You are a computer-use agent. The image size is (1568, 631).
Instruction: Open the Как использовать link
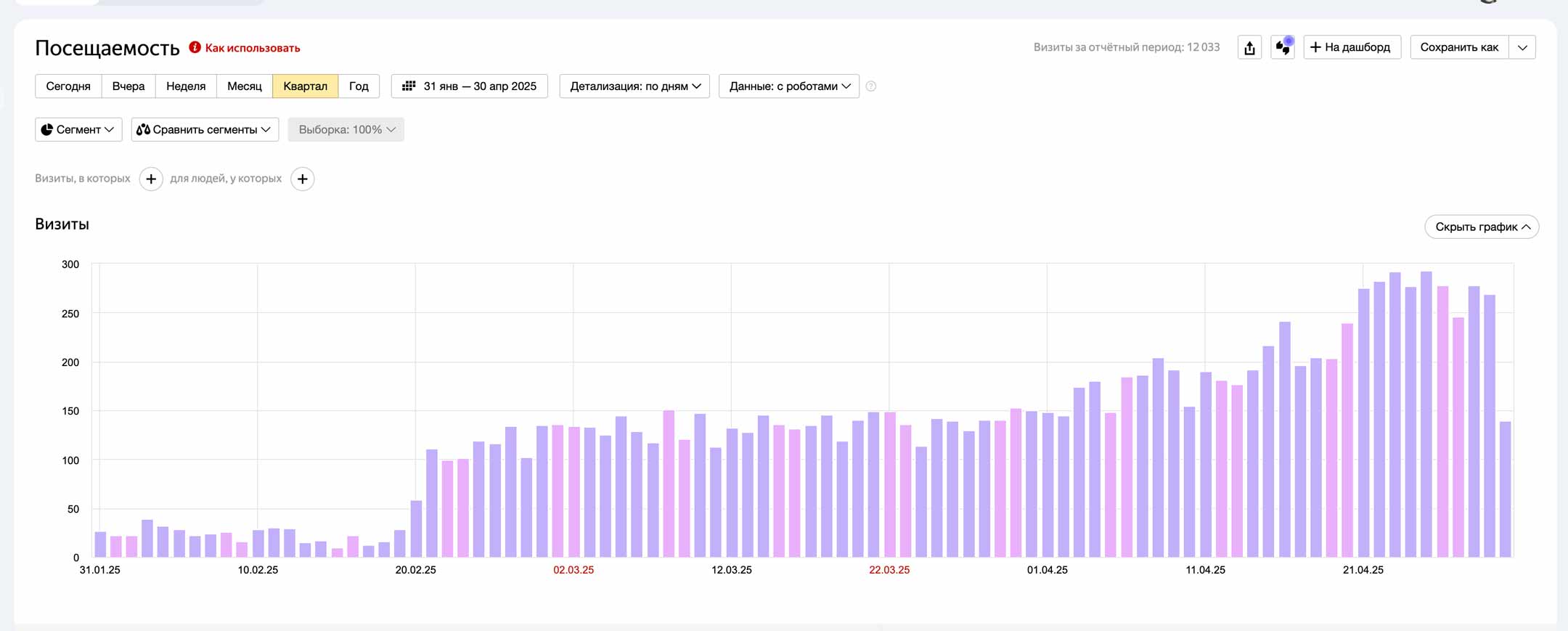click(253, 48)
